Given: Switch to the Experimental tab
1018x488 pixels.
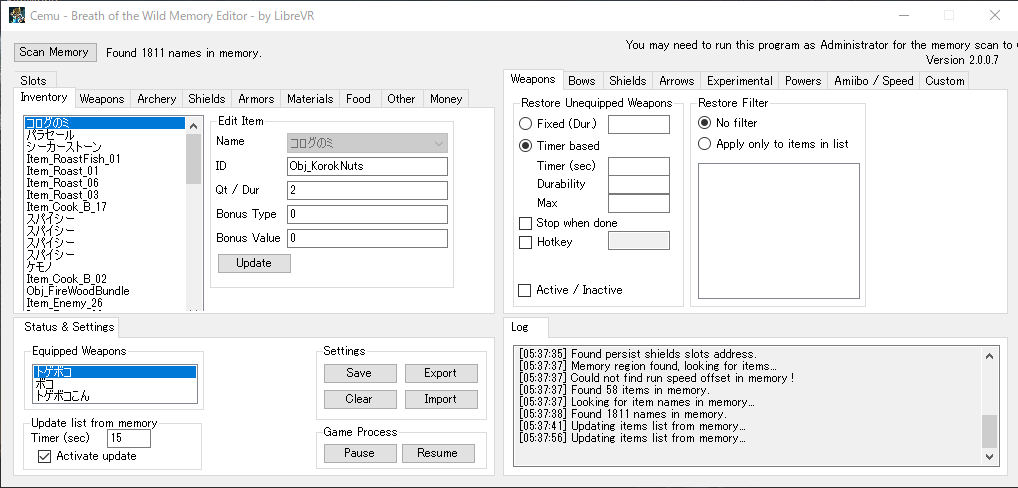Looking at the screenshot, I should 739,80.
